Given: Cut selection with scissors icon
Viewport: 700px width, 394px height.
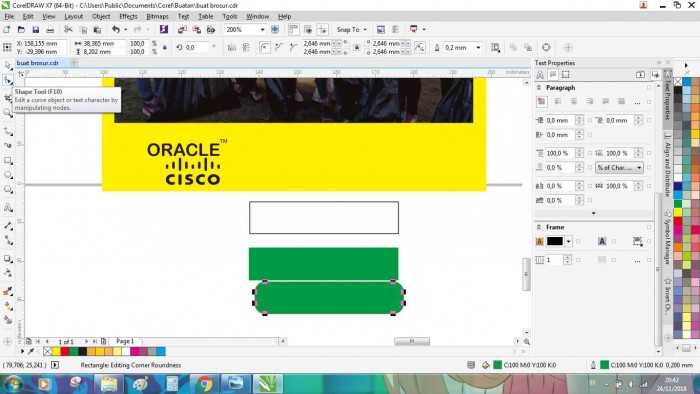Looking at the screenshot, I should tap(68, 29).
